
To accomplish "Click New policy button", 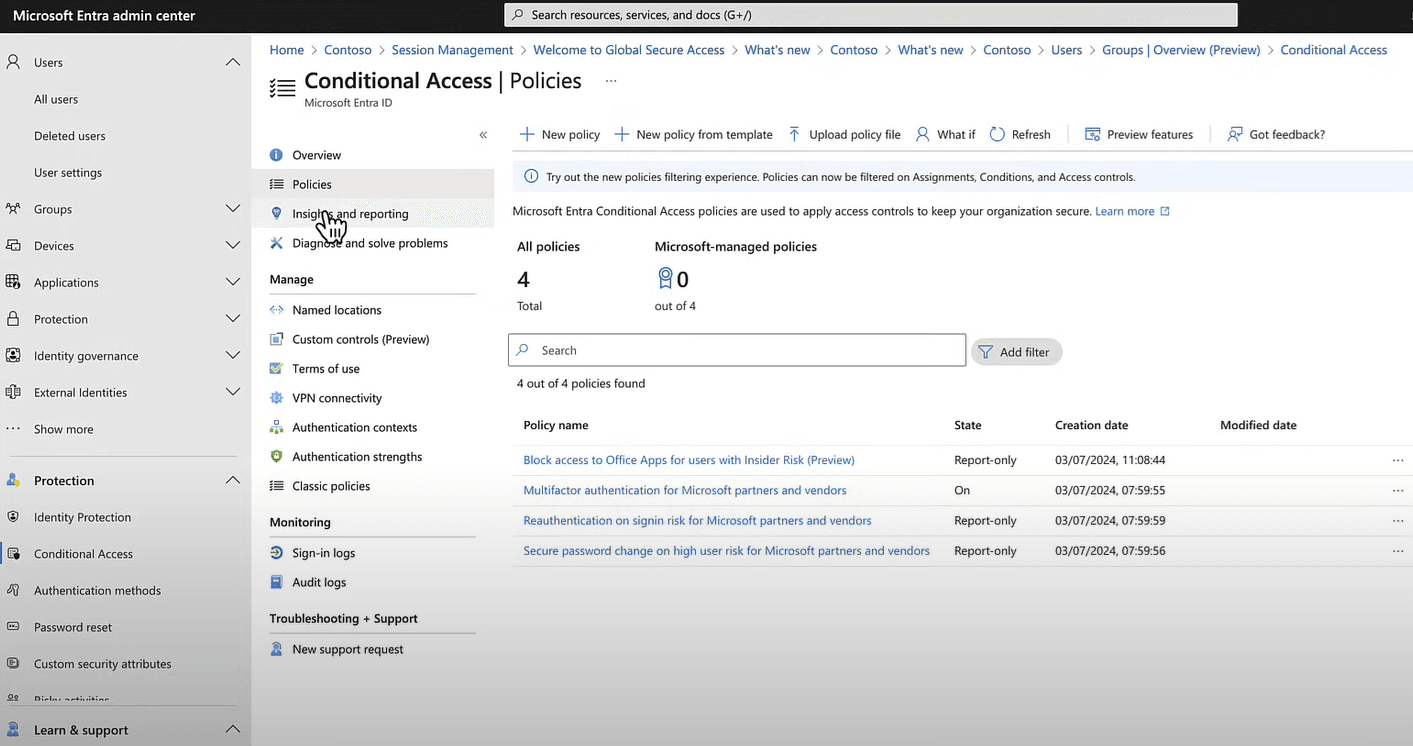I will click(560, 134).
